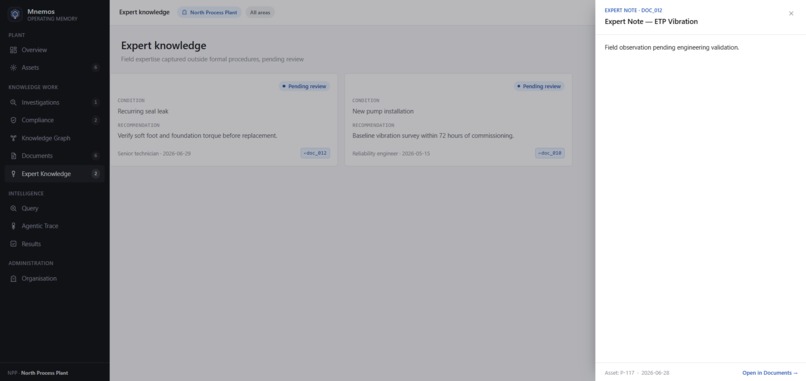
Task: Click the Verify soft foot recommendation text
Action: point(197,136)
